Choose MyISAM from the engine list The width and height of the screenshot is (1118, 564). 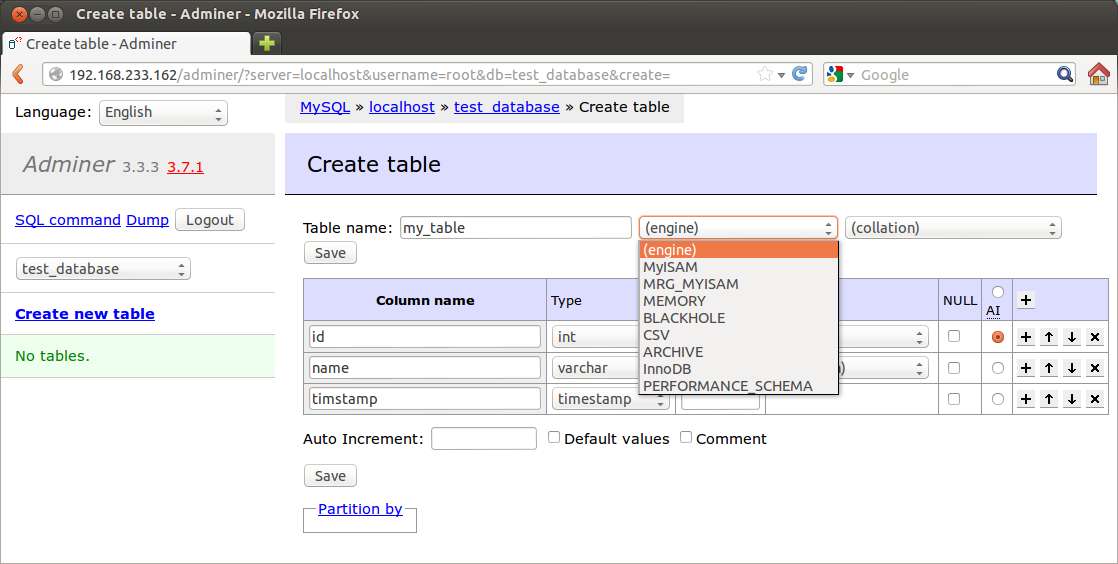point(738,267)
